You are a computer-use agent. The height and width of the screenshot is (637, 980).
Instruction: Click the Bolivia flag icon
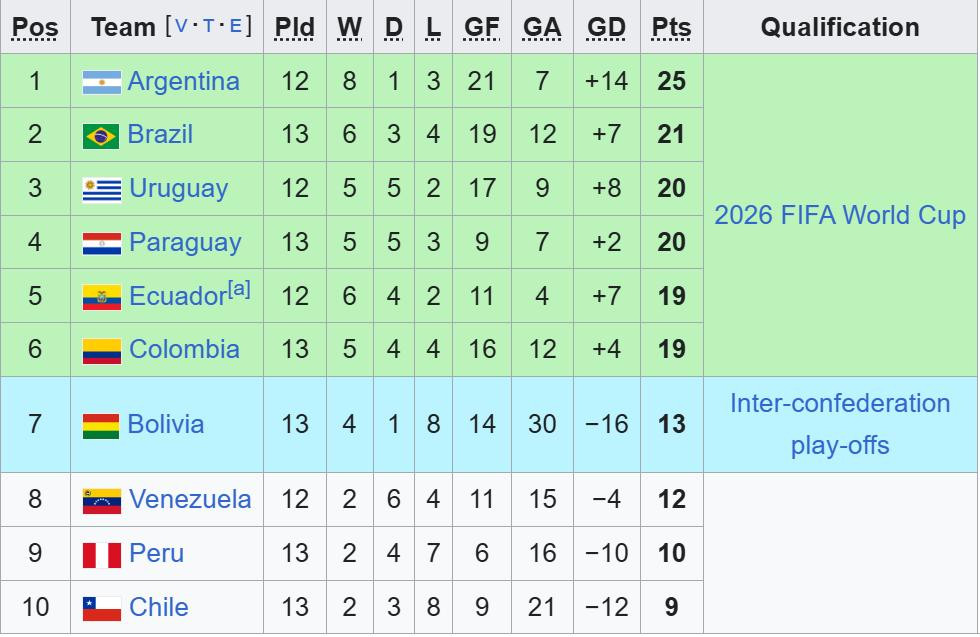click(101, 425)
